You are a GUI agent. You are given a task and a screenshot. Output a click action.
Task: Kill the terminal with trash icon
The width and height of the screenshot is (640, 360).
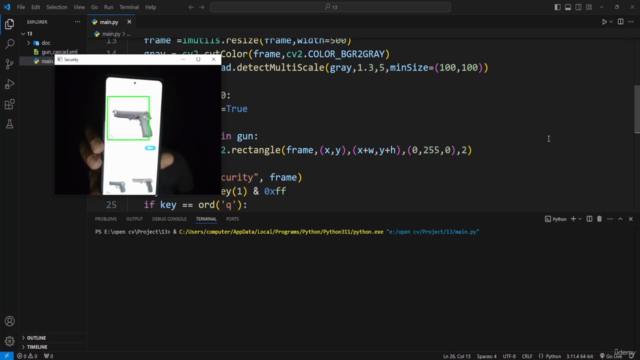click(599, 219)
